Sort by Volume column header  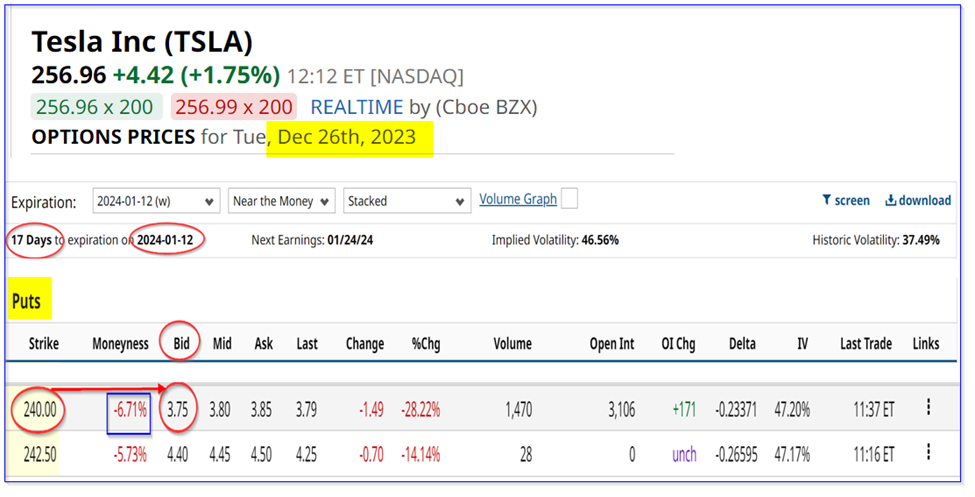pos(512,343)
